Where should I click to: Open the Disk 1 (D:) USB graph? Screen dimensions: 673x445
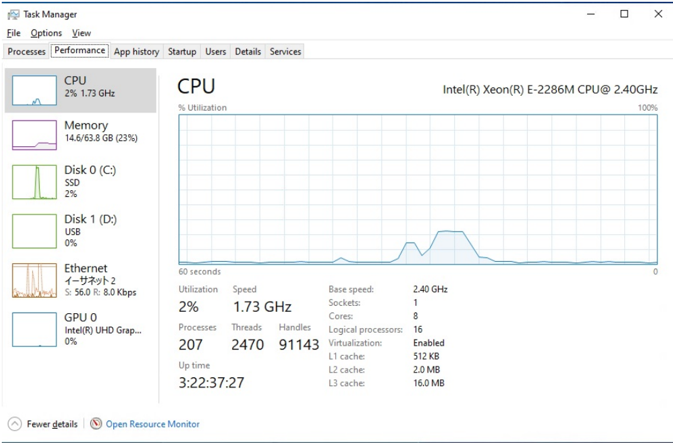[34, 231]
